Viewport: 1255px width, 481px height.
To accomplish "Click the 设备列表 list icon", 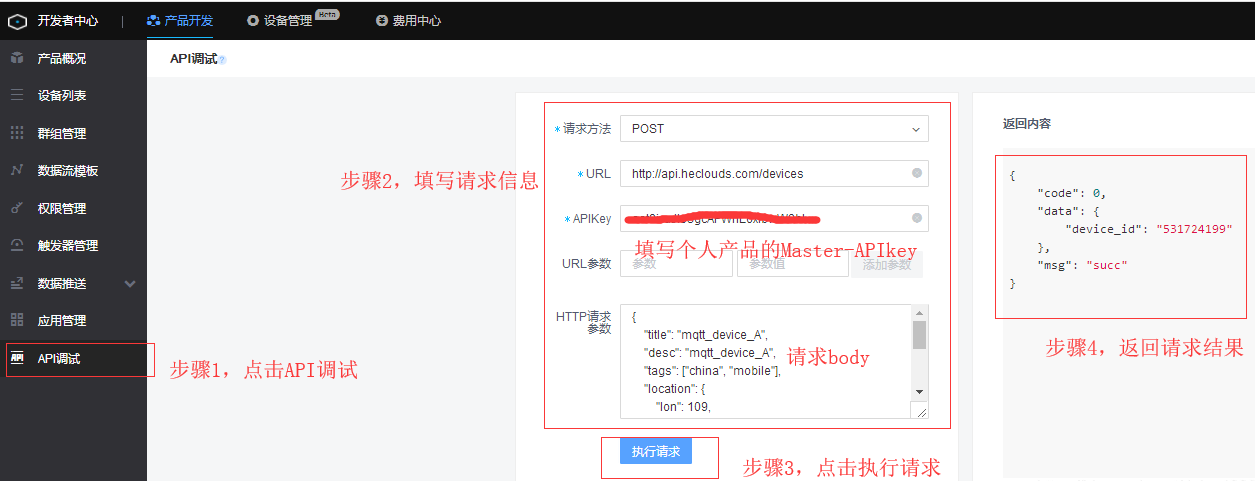I will pyautogui.click(x=17, y=95).
